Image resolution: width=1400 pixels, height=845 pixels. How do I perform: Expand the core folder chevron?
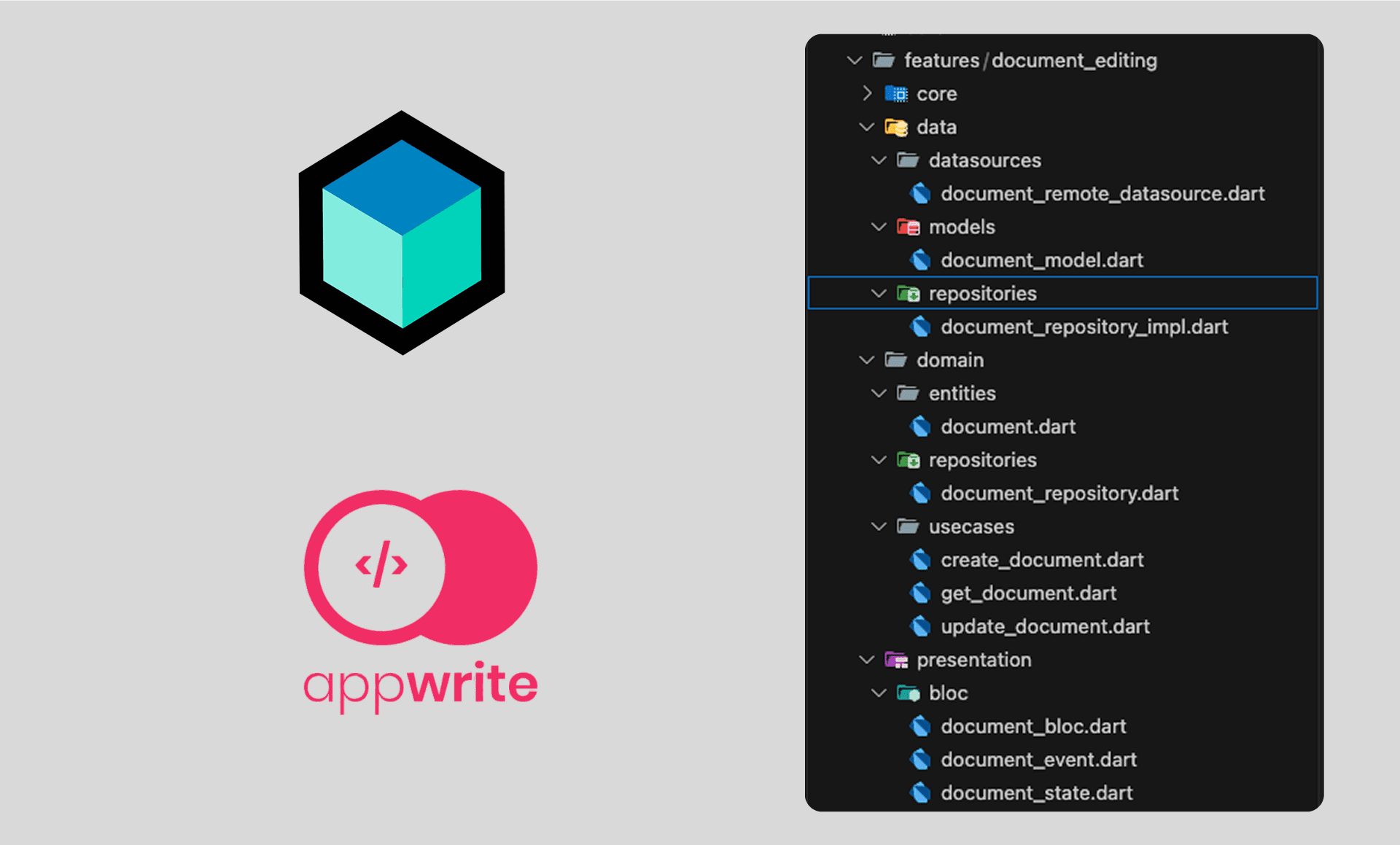point(867,93)
